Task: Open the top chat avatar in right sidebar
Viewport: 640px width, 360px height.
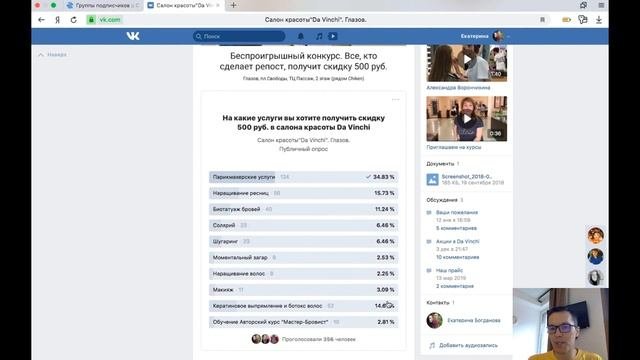Action: pyautogui.click(x=596, y=236)
